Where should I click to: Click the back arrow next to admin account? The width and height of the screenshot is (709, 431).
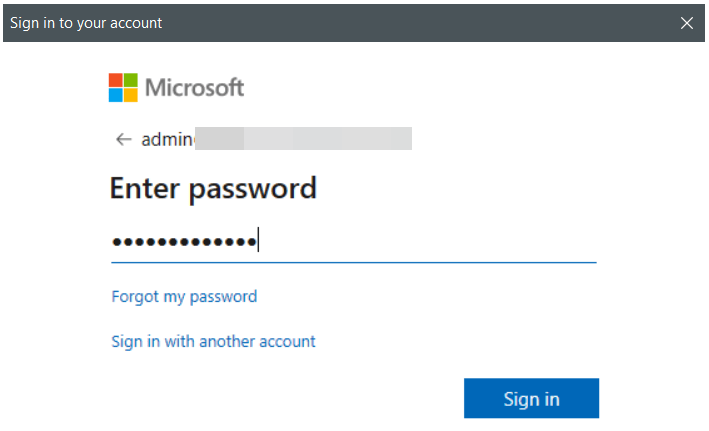coord(124,139)
